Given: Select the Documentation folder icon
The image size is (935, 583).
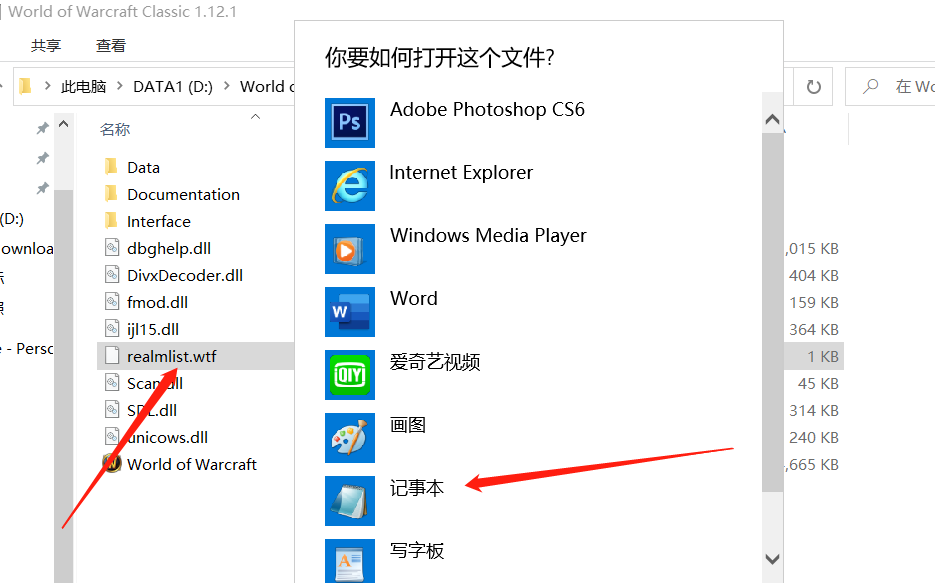Looking at the screenshot, I should [x=112, y=194].
